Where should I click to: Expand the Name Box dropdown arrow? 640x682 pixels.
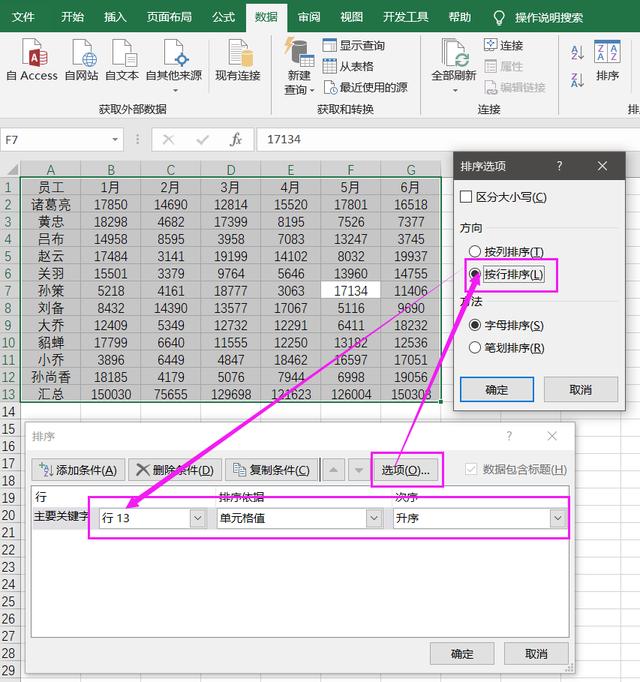(115, 140)
